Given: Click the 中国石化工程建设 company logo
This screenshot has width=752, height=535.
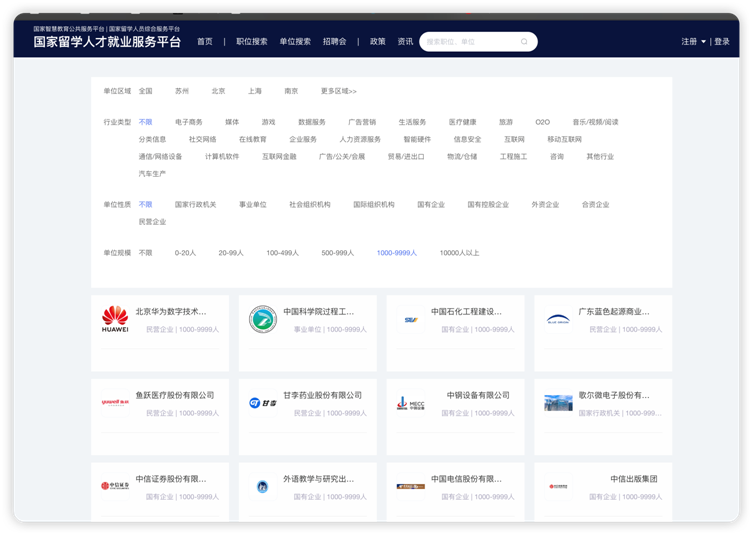Looking at the screenshot, I should [411, 319].
